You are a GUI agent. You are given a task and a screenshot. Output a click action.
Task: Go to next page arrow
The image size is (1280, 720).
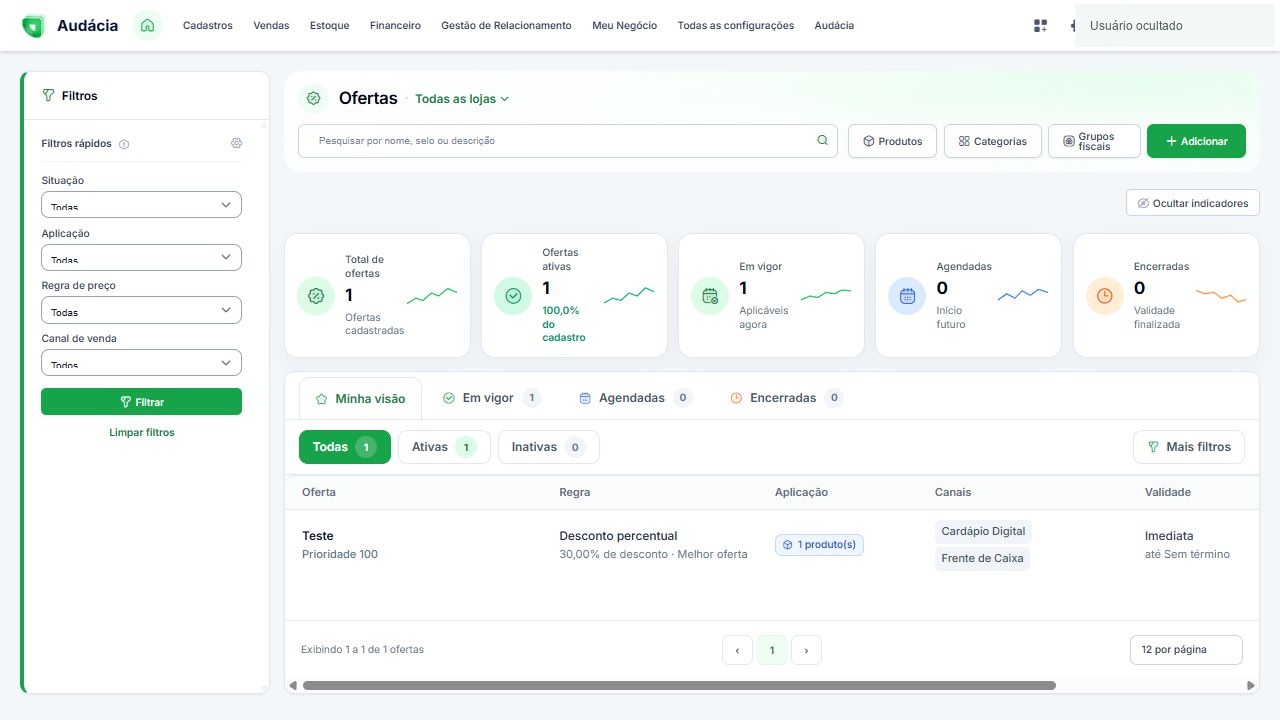[806, 650]
